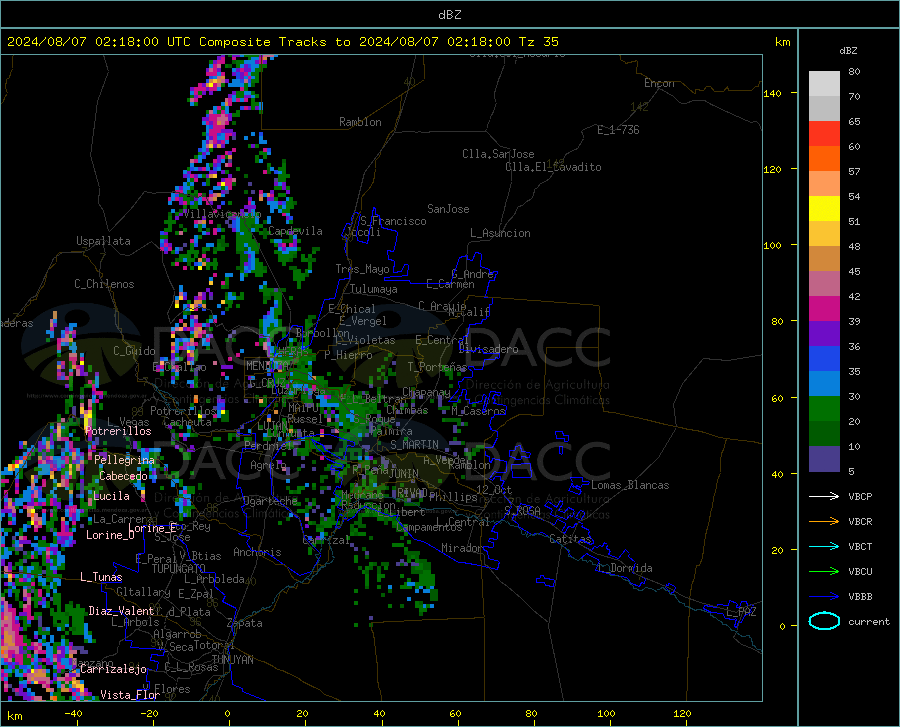Screen dimensions: 900x727
Task: Click the 'Zapata' map label
Action: pyautogui.click(x=245, y=623)
